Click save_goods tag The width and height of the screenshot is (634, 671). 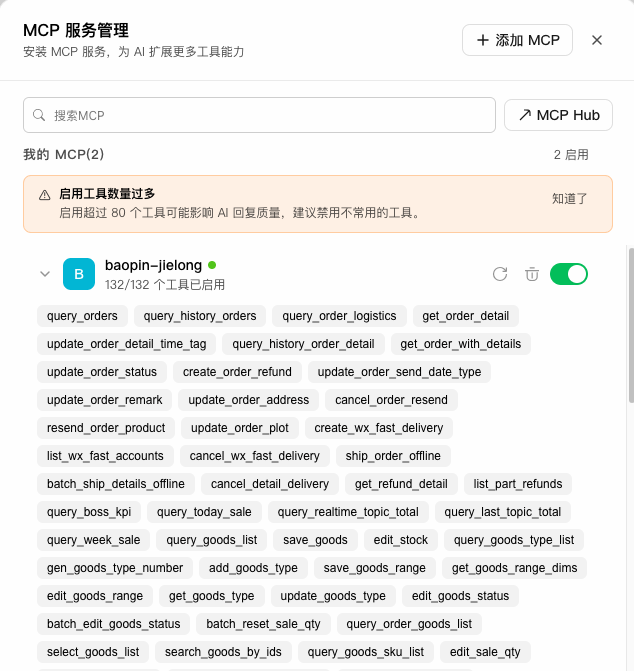coord(315,540)
